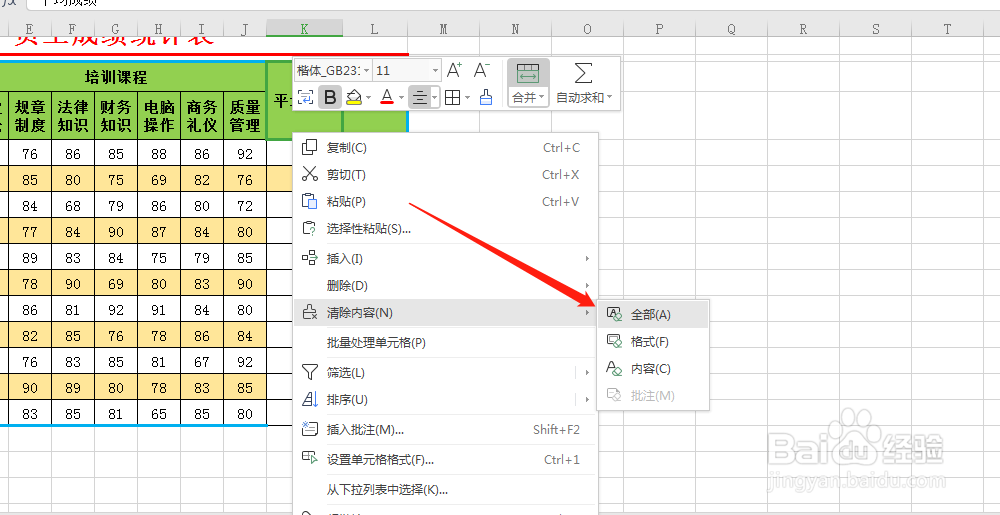Viewport: 1000px width, 515px height.
Task: Apply the red font color A
Action: (386, 98)
